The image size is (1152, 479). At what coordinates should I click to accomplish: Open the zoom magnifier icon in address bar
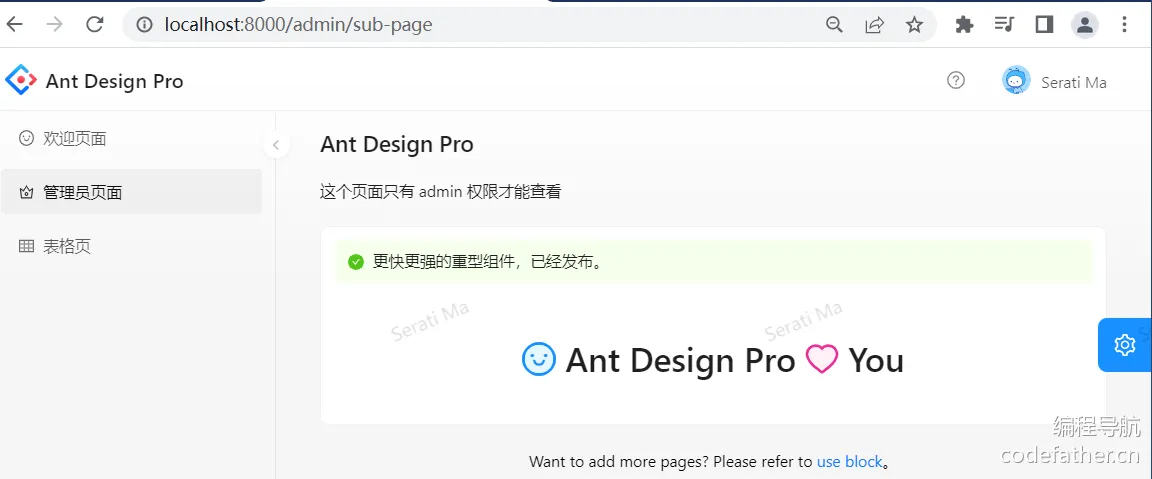pos(834,25)
